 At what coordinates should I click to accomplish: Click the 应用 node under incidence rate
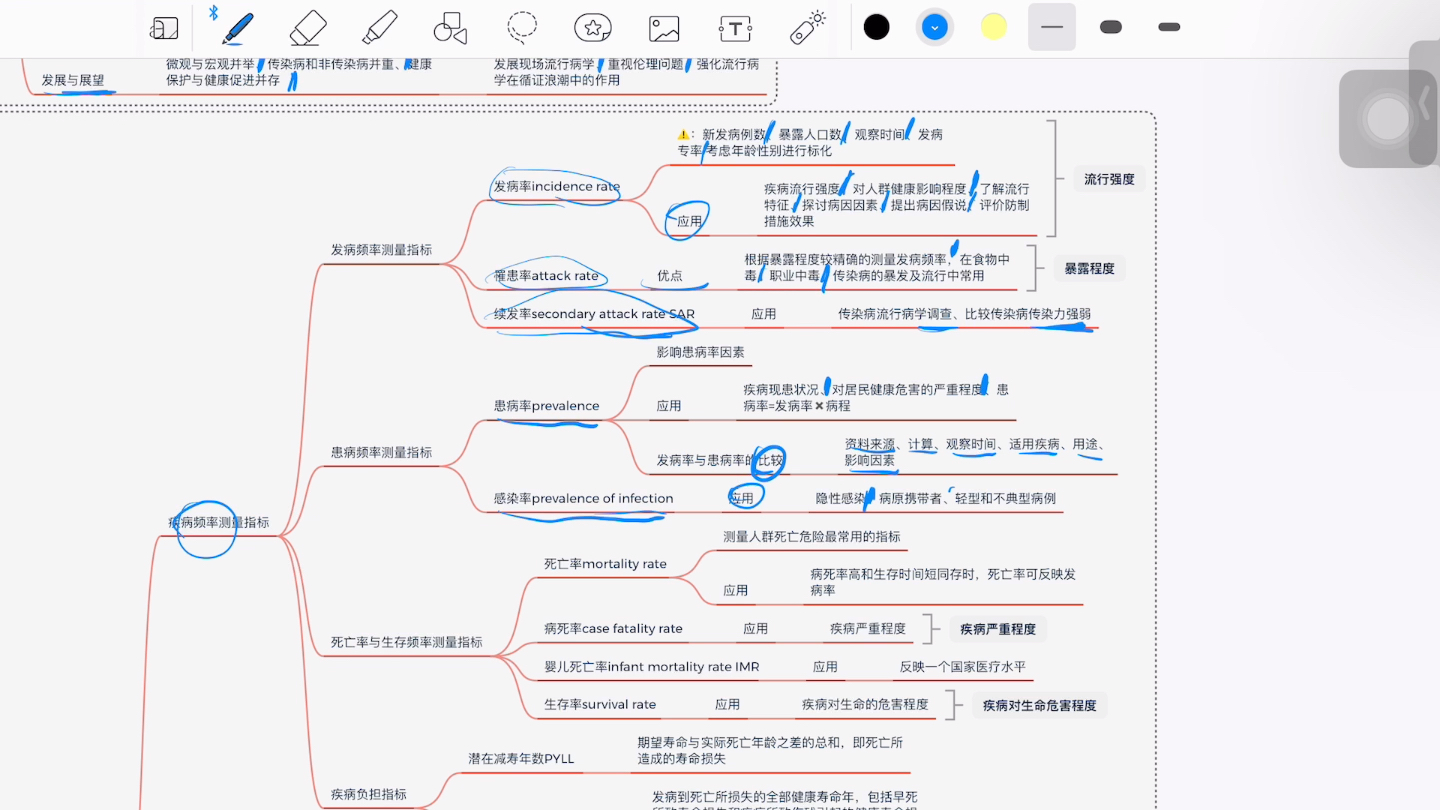(689, 222)
